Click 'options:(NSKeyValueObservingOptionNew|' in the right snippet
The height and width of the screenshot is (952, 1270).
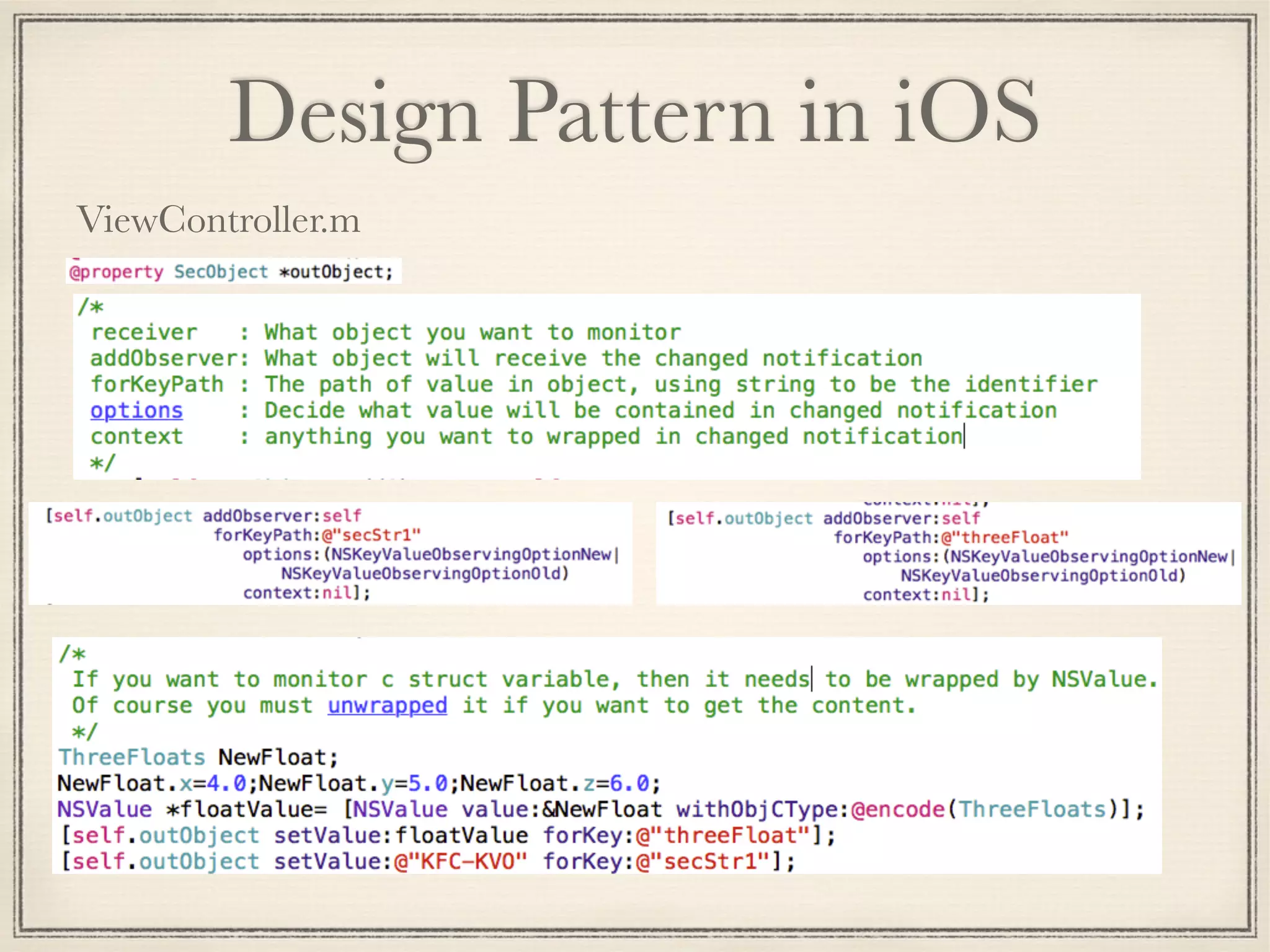click(x=1049, y=557)
